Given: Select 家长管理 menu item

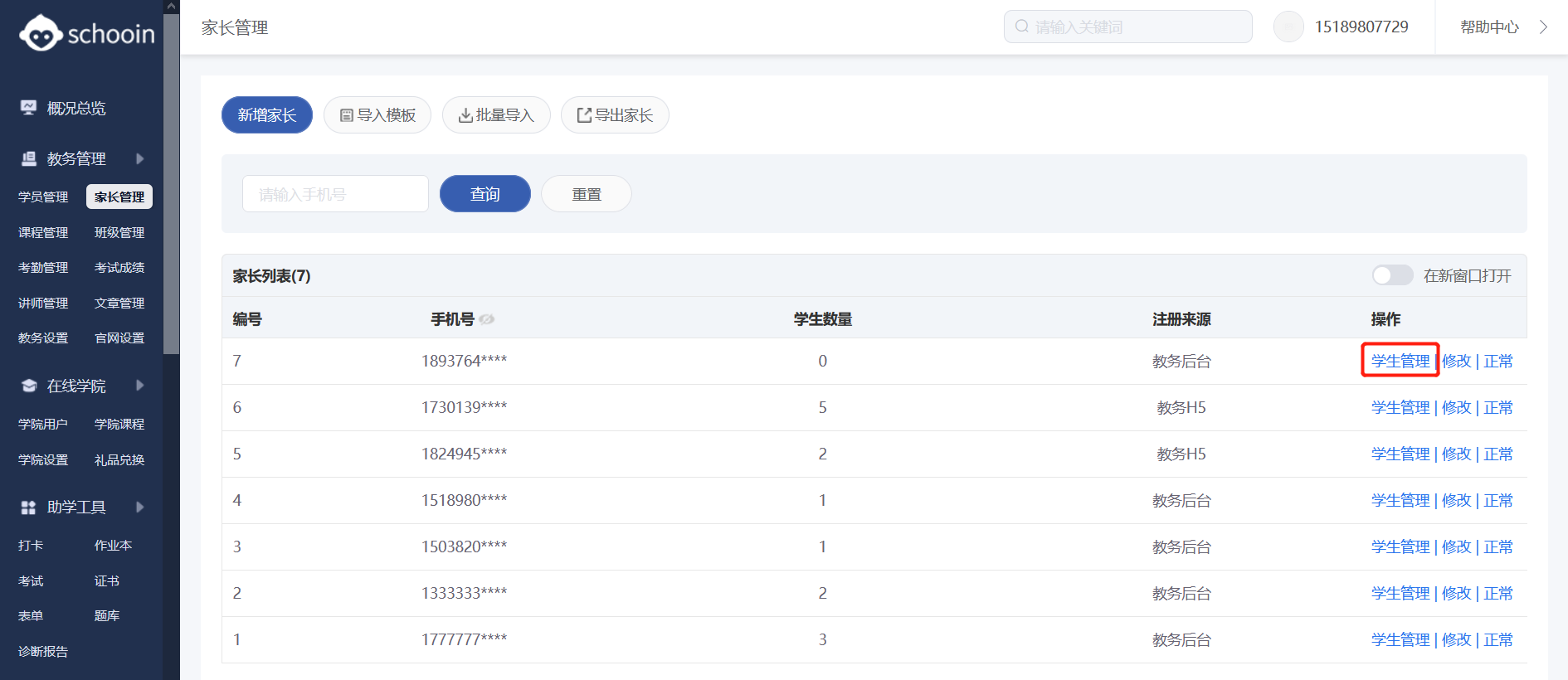Looking at the screenshot, I should coord(119,197).
